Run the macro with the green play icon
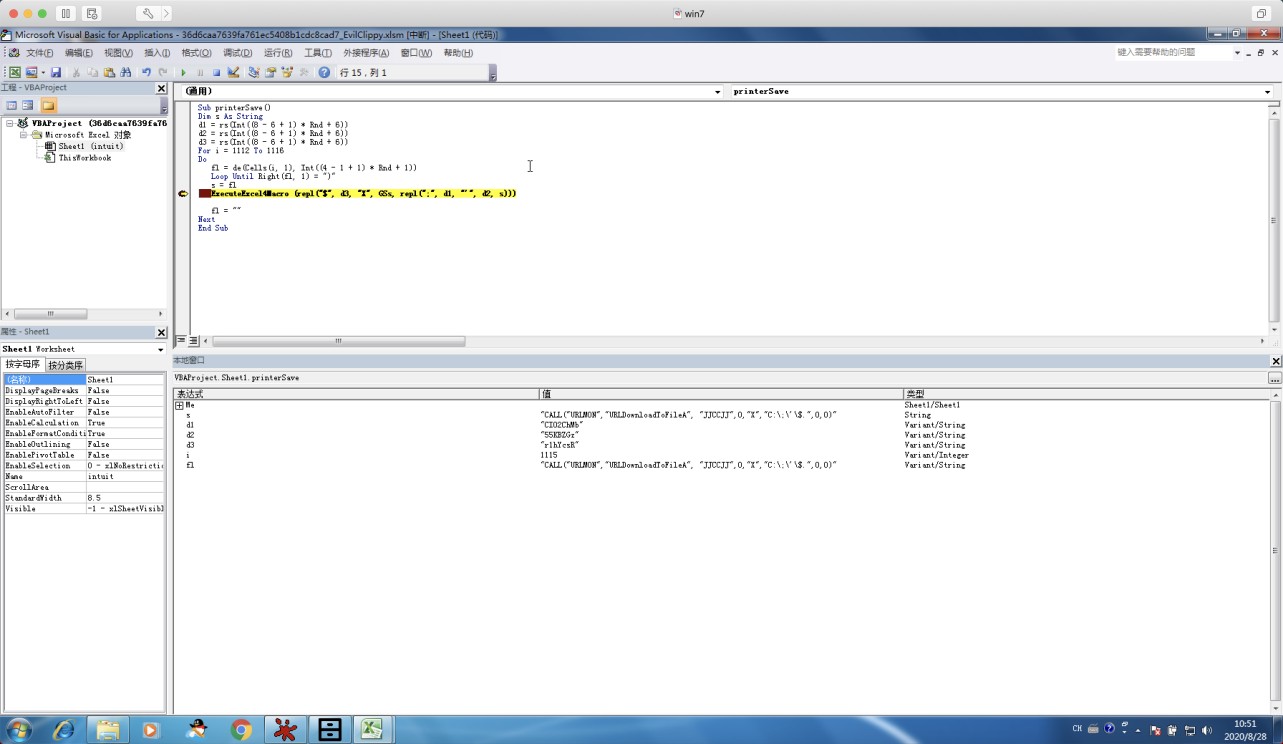This screenshot has height=744, width=1283. [183, 72]
